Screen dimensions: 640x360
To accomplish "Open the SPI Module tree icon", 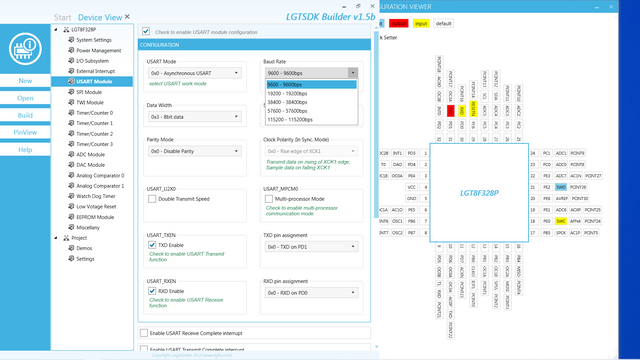I will pos(71,92).
